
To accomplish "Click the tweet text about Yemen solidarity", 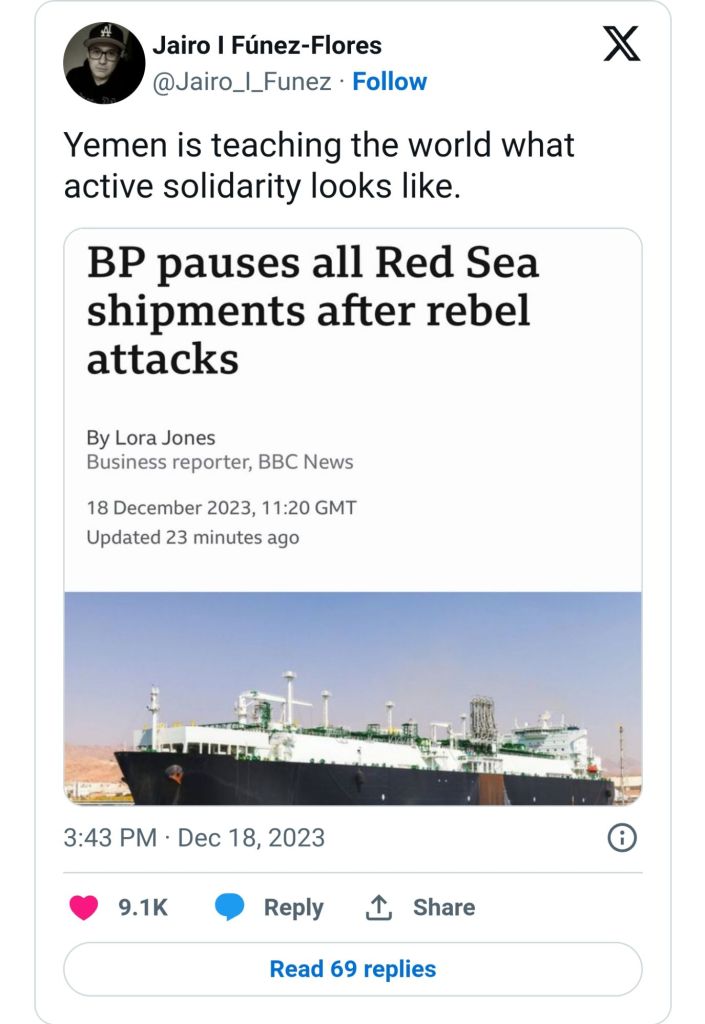I will [319, 165].
